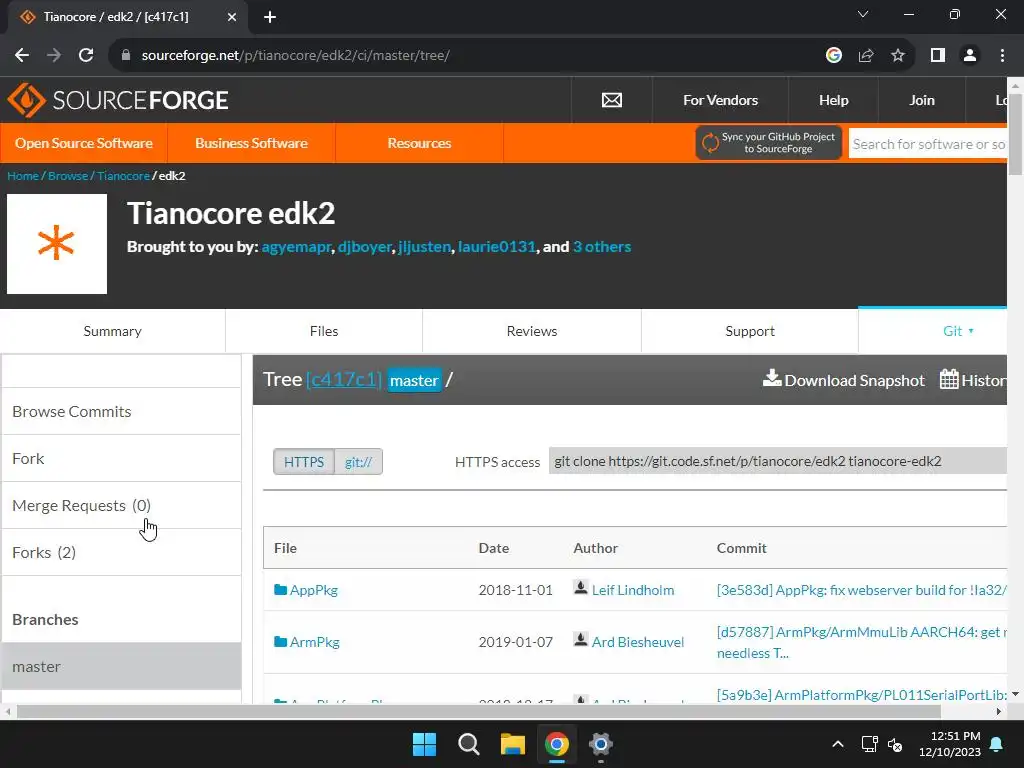Open contributor laurie0131's profile
This screenshot has height=768, width=1024.
pos(497,247)
